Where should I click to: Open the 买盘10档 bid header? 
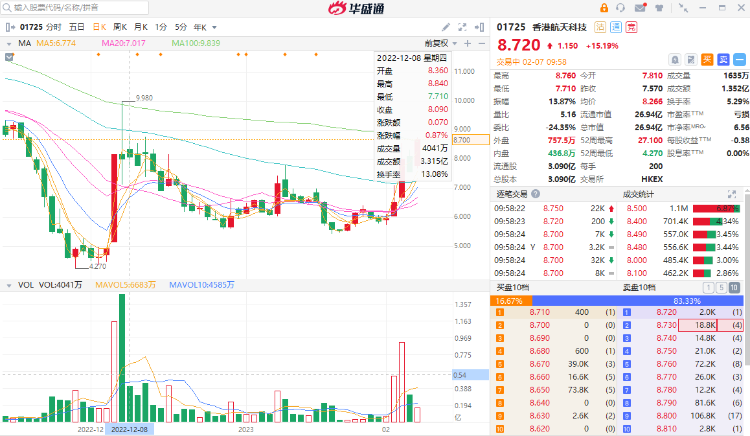[x=512, y=288]
